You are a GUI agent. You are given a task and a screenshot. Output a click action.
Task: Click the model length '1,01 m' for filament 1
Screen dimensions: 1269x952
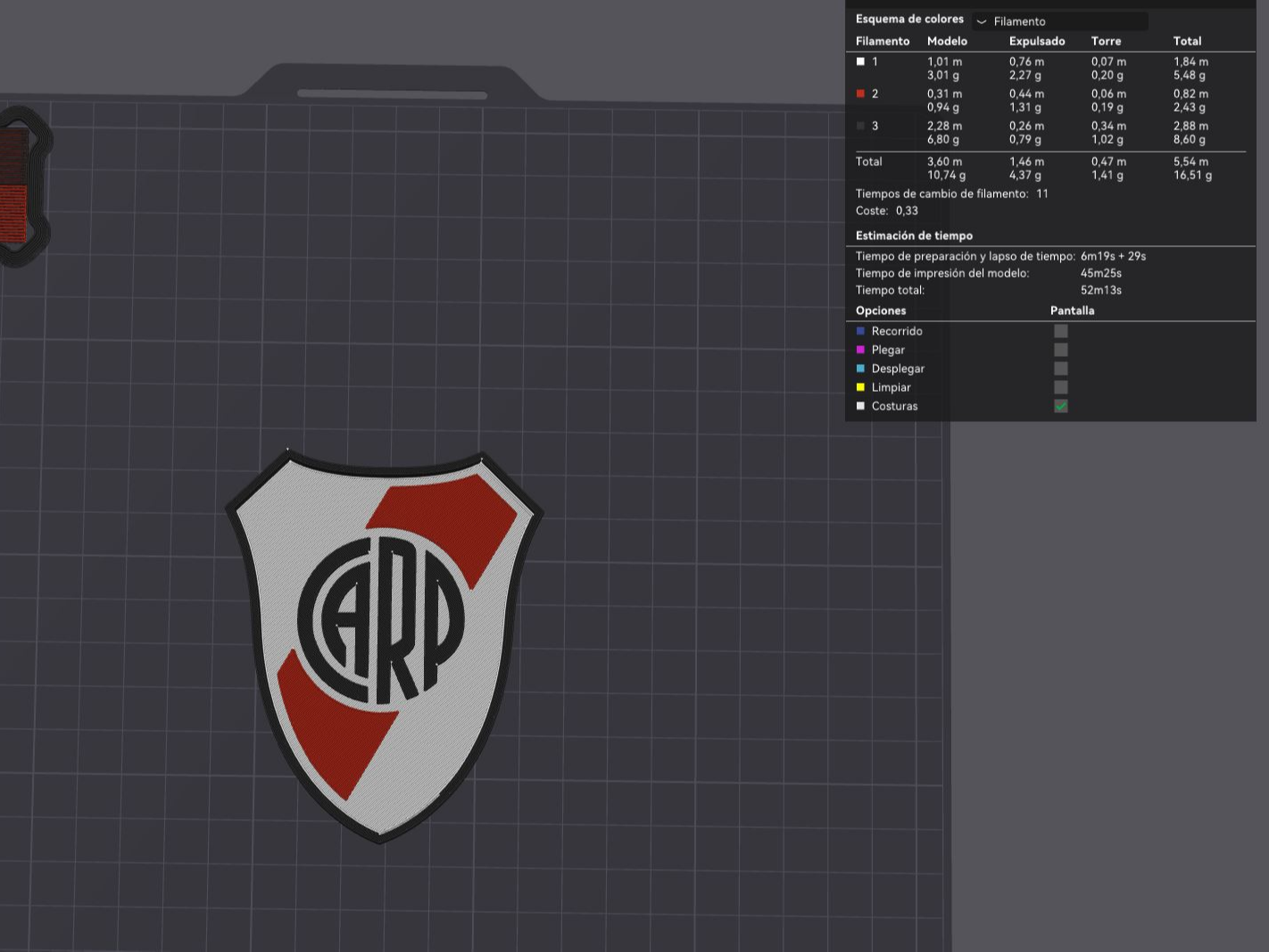pos(944,62)
